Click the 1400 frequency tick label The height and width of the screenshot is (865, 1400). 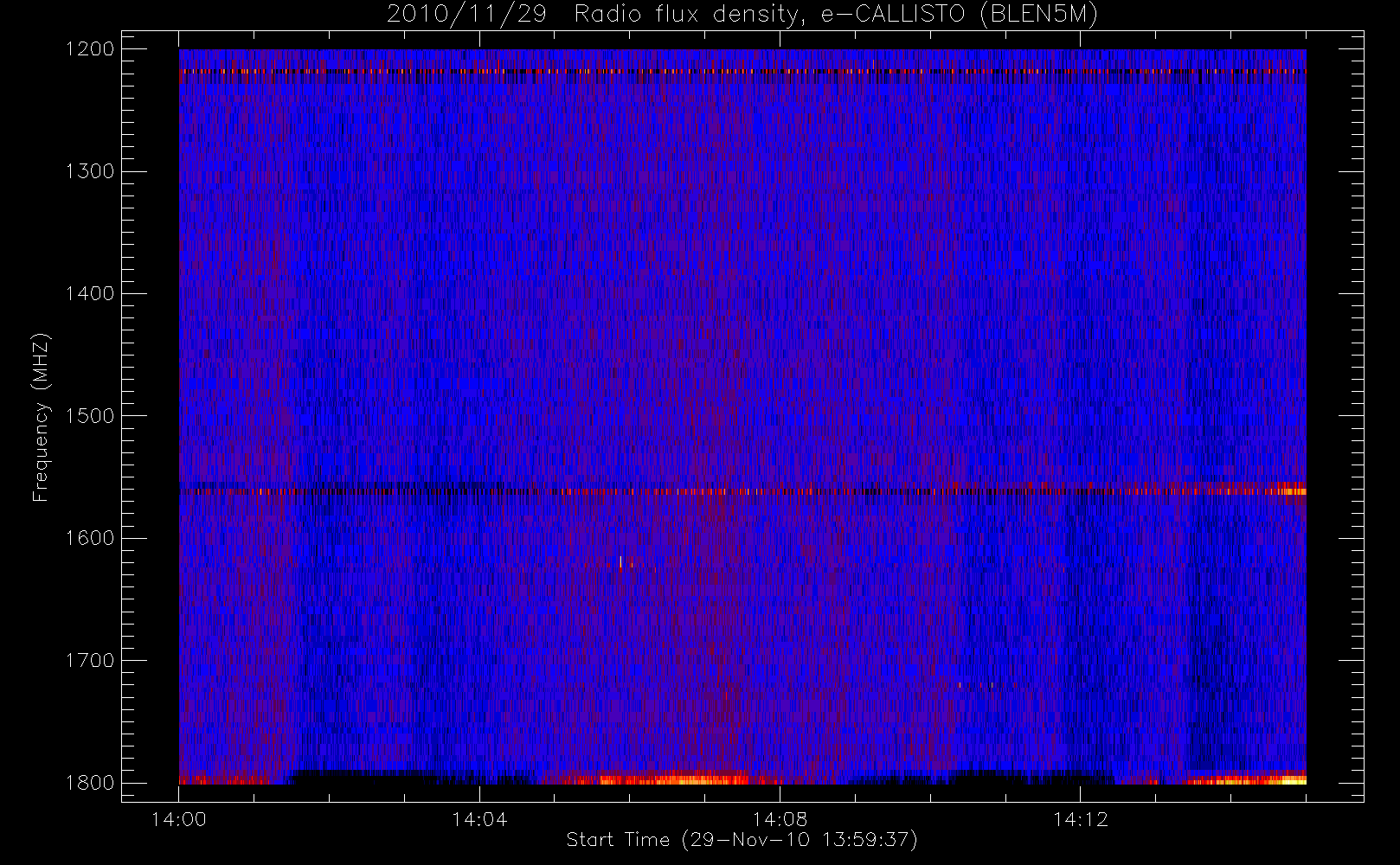90,293
